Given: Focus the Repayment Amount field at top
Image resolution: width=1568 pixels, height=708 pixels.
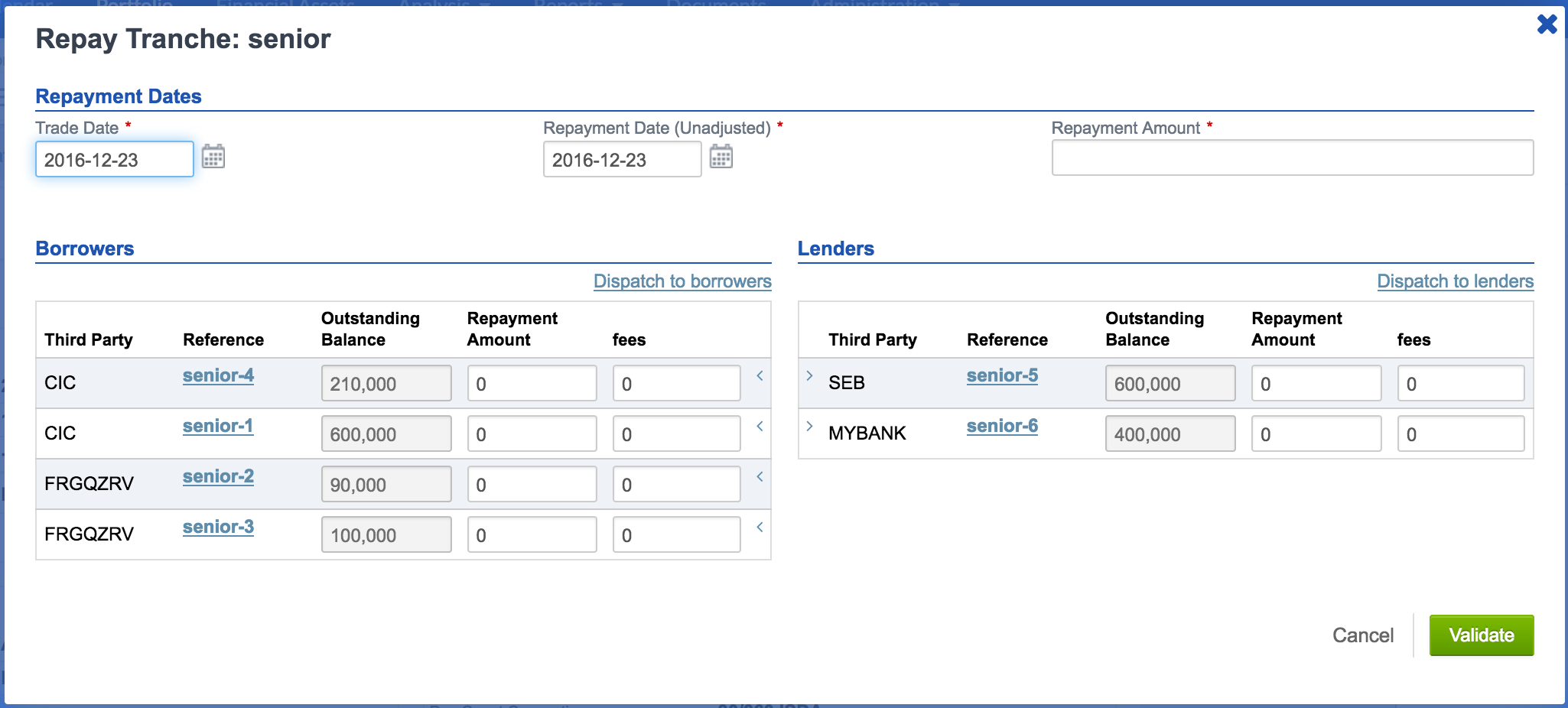Looking at the screenshot, I should pyautogui.click(x=1292, y=158).
